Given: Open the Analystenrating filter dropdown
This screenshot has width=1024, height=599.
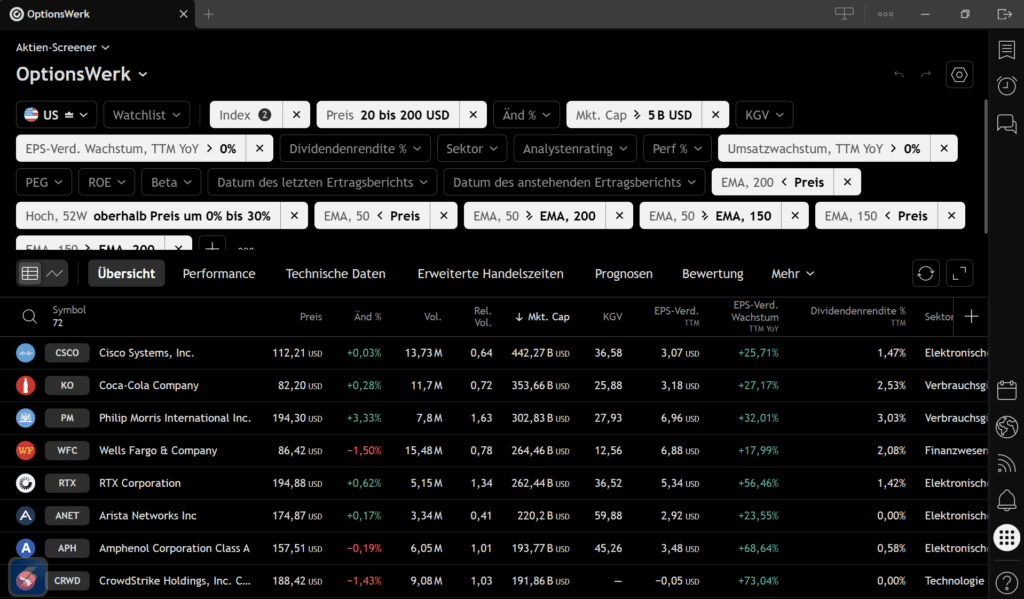Looking at the screenshot, I should click(x=575, y=148).
